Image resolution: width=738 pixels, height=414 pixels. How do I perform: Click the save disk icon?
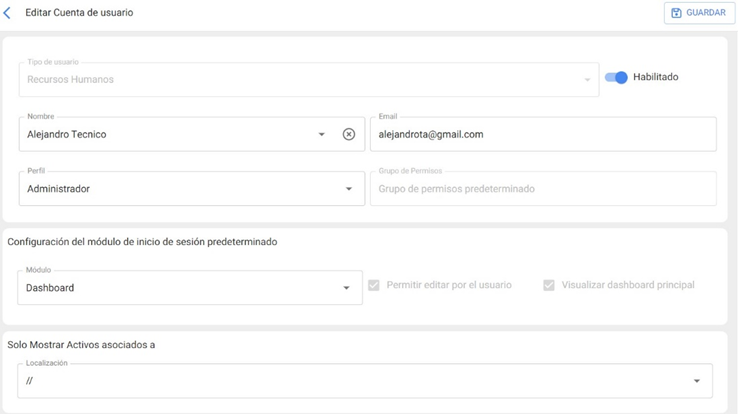pos(677,13)
